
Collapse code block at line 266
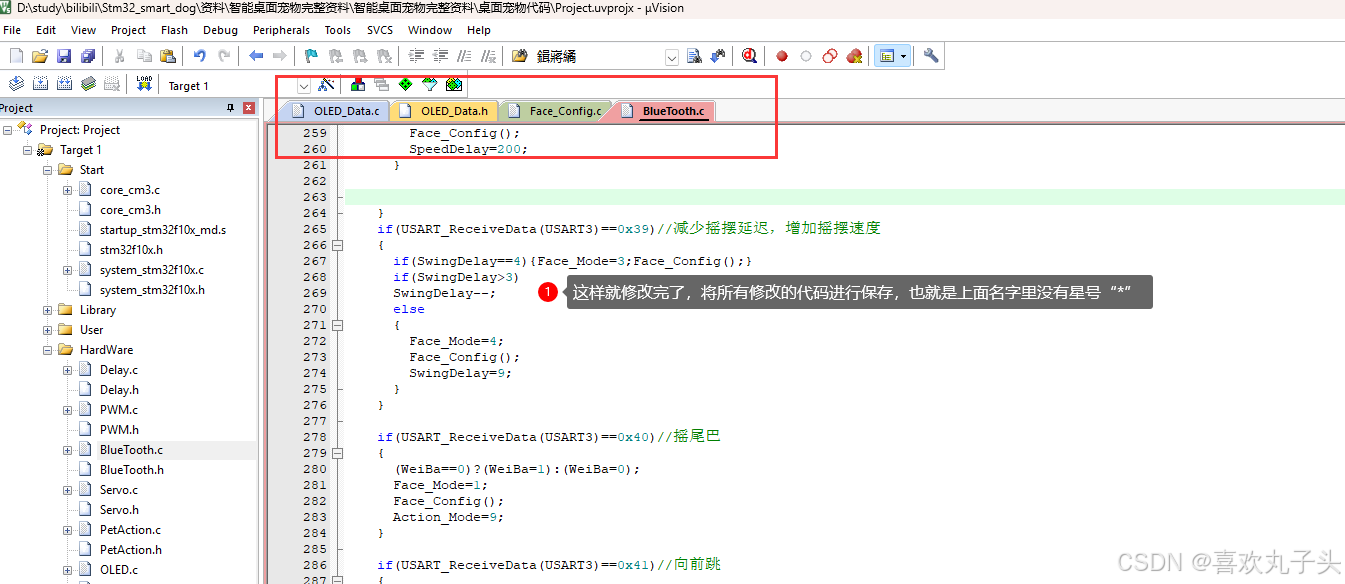tap(338, 245)
